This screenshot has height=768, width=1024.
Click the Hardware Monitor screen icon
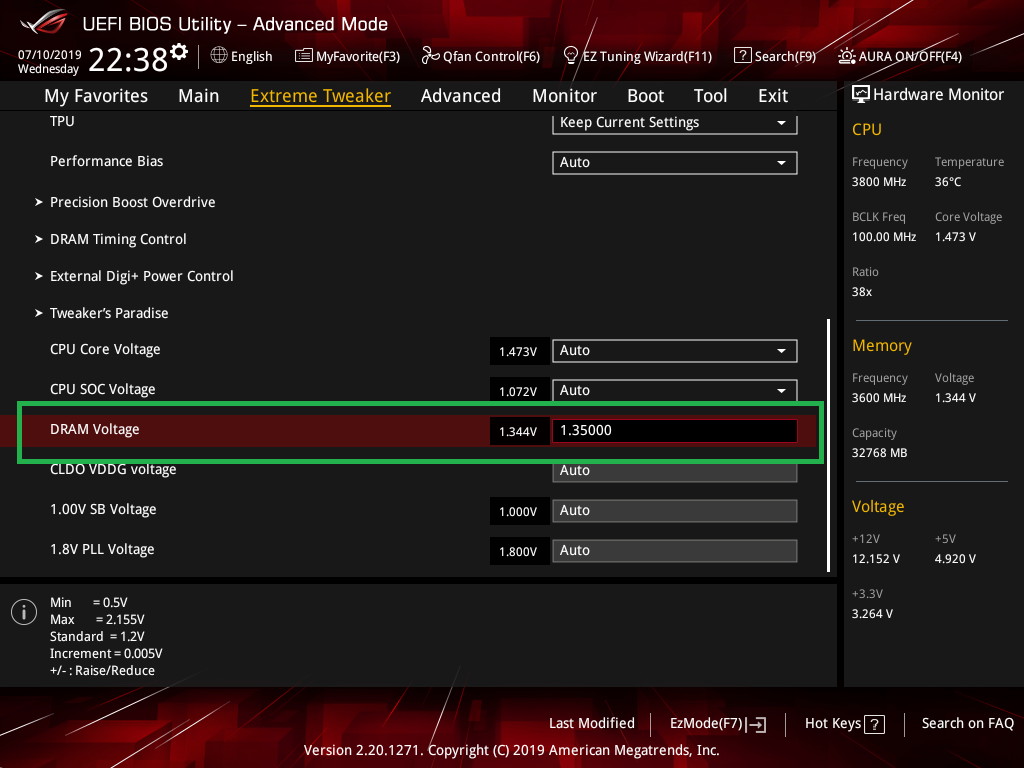pyautogui.click(x=861, y=94)
